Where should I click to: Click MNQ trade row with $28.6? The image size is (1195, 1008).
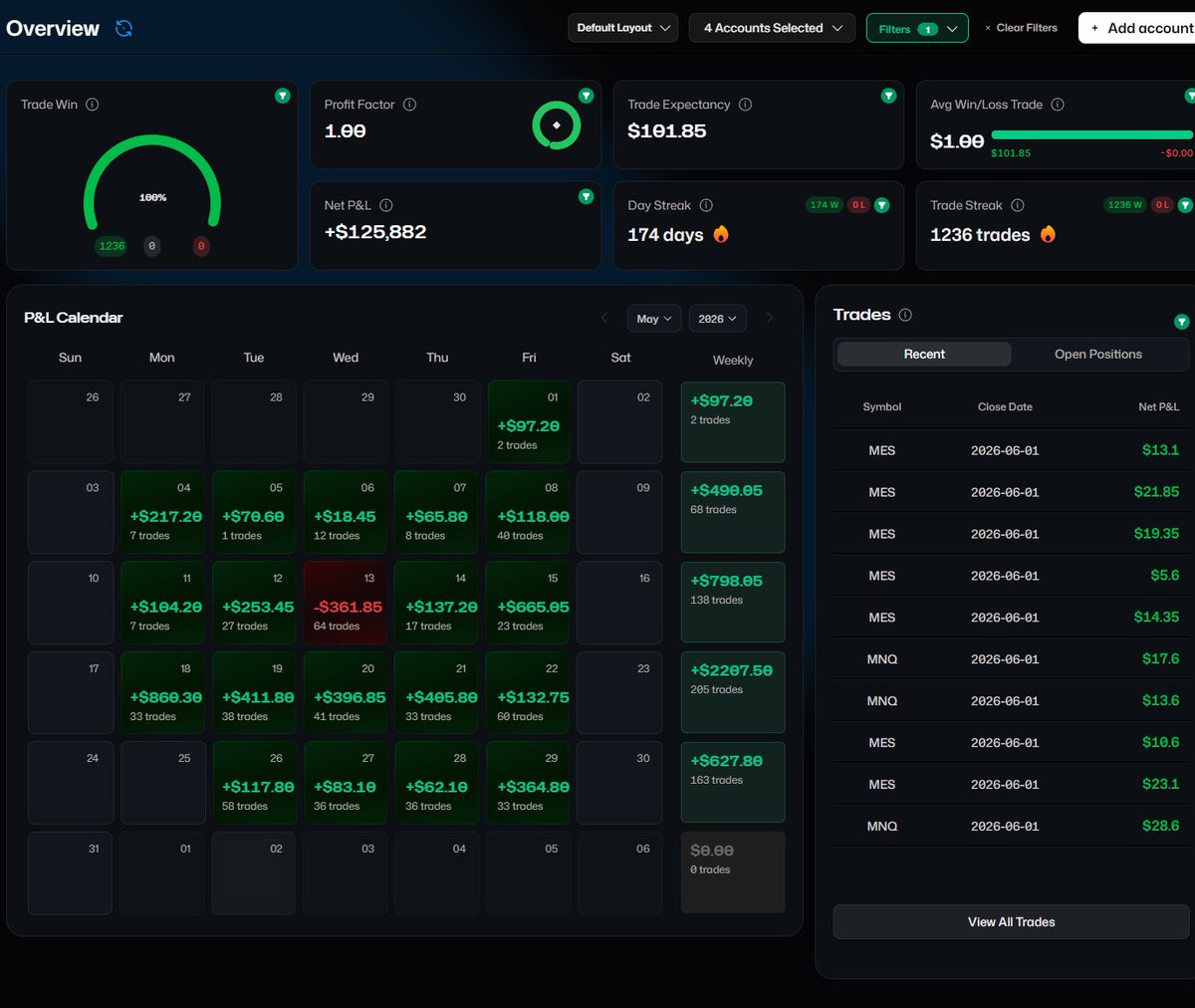pyautogui.click(x=1011, y=827)
